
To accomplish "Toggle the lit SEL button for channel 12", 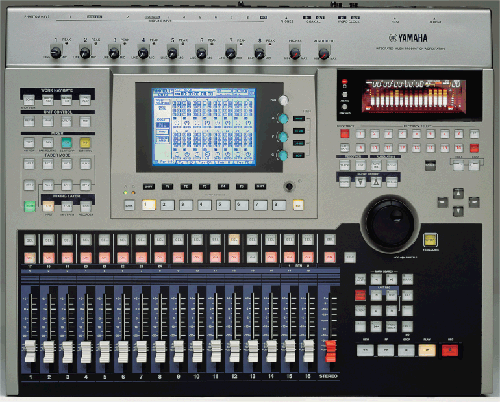I will (234, 240).
